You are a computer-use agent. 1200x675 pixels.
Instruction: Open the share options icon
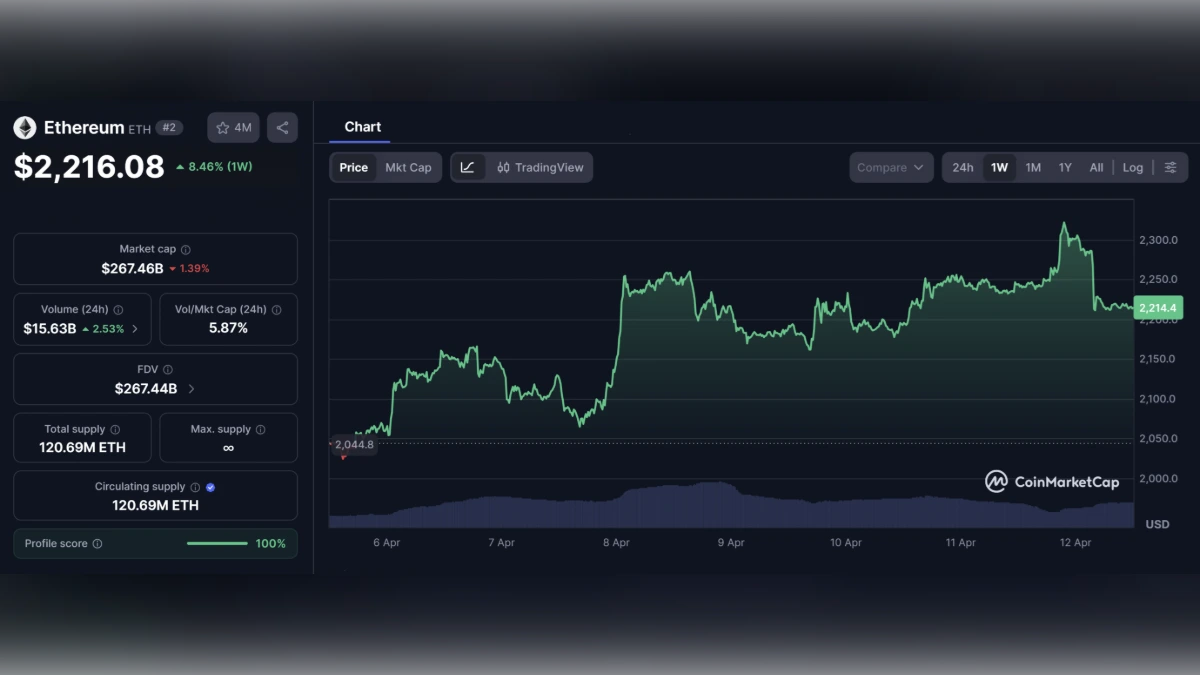tap(281, 127)
